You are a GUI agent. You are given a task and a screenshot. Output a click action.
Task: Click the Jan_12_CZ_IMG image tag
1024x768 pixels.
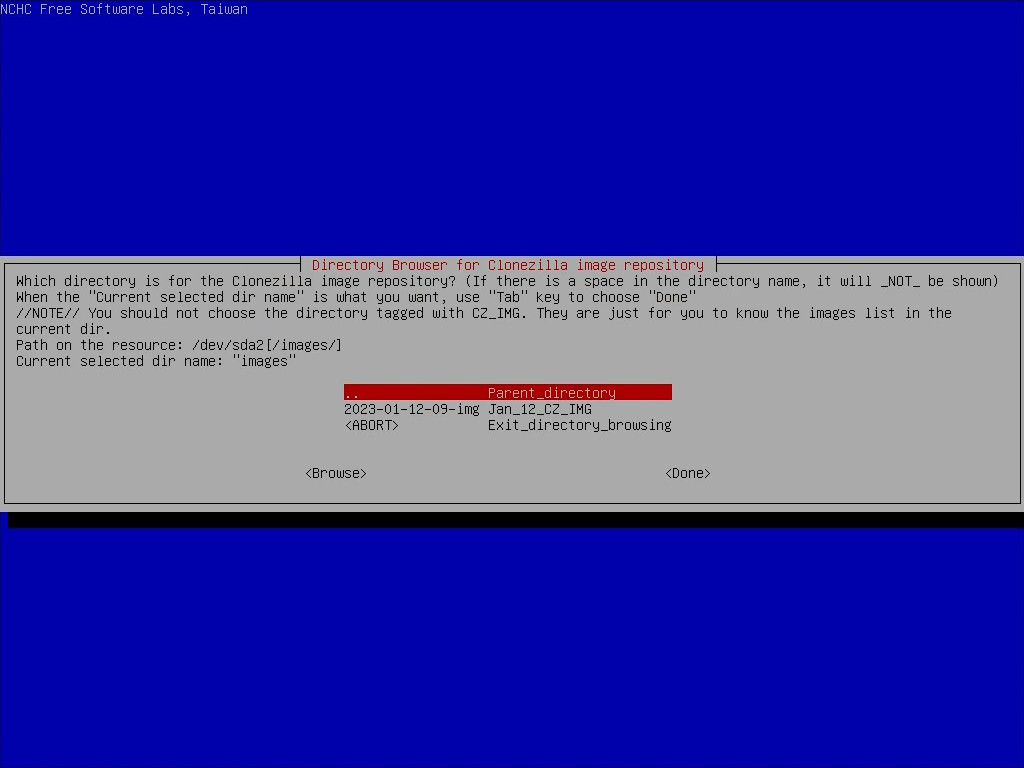tap(539, 409)
